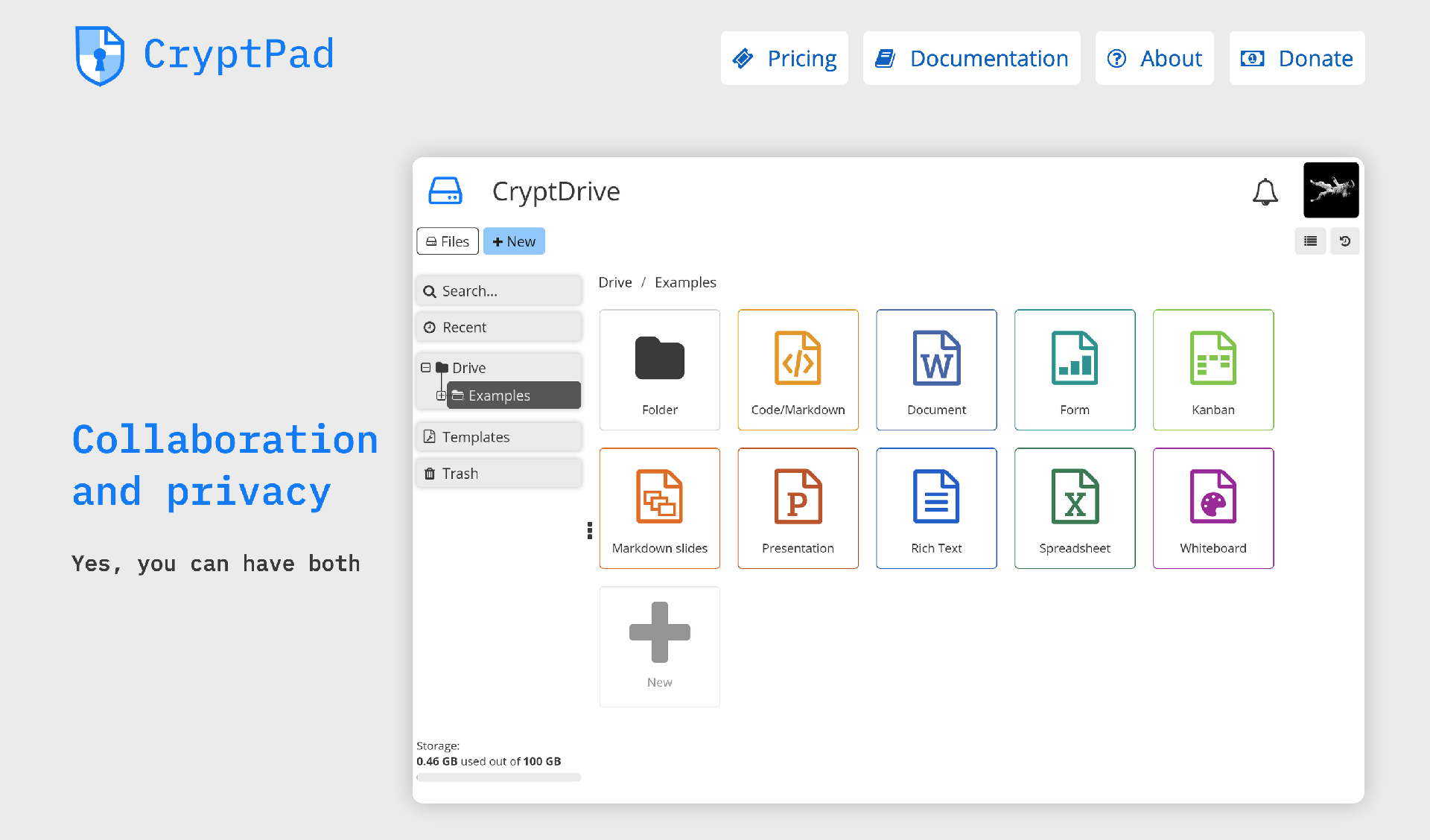Click the 0.46 GB storage text
The width and height of the screenshot is (1430, 840).
437,762
